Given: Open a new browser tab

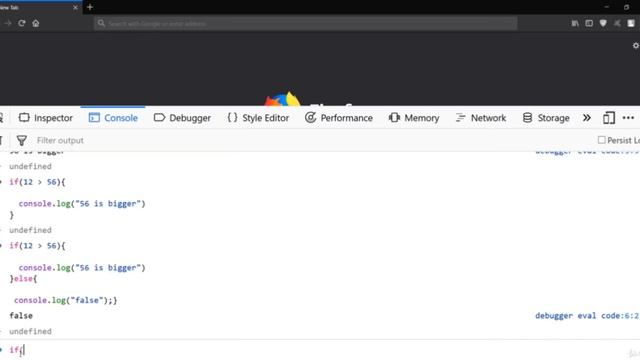Looking at the screenshot, I should (90, 7).
